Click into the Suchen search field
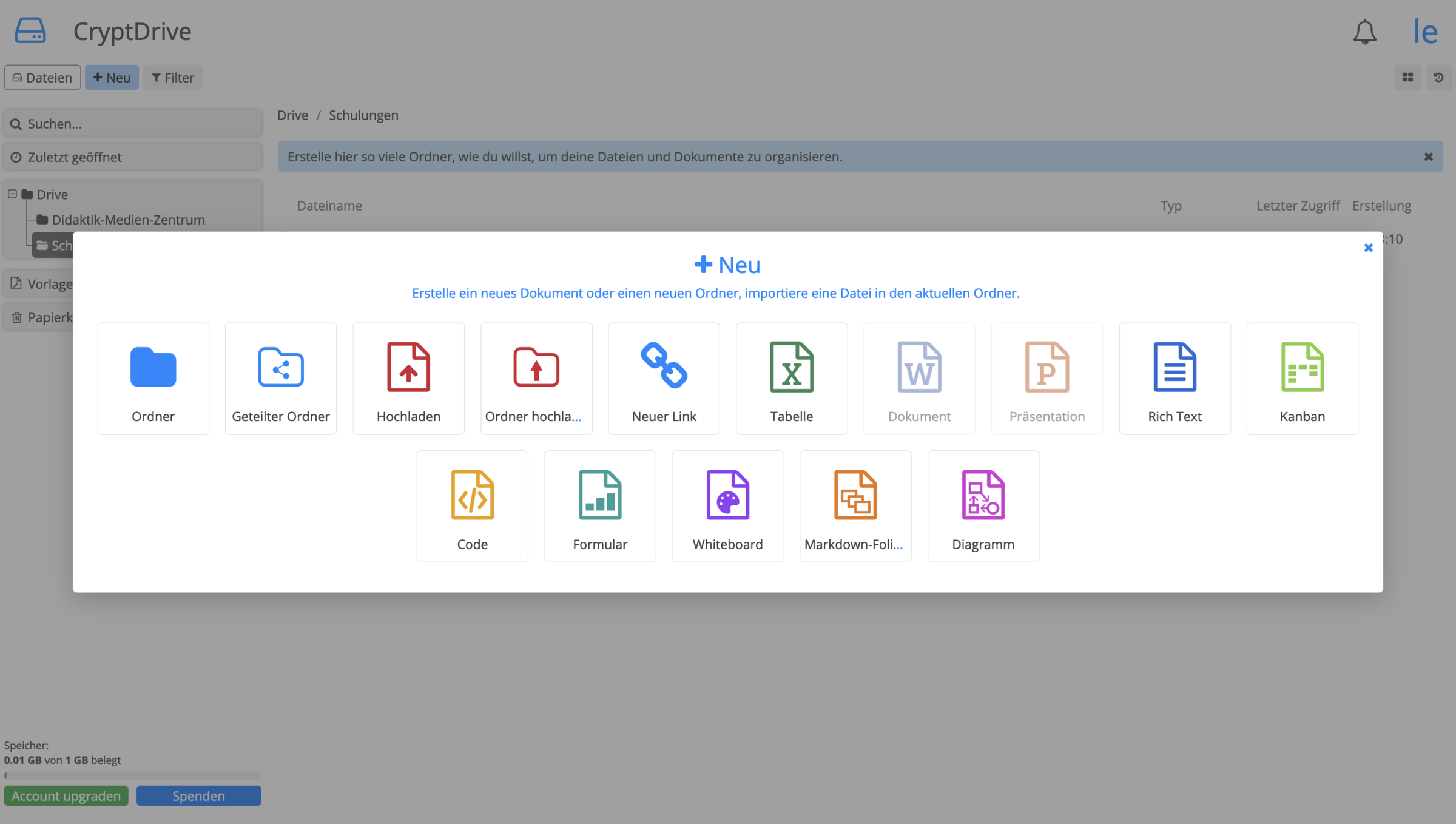The image size is (1456, 824). 133,124
